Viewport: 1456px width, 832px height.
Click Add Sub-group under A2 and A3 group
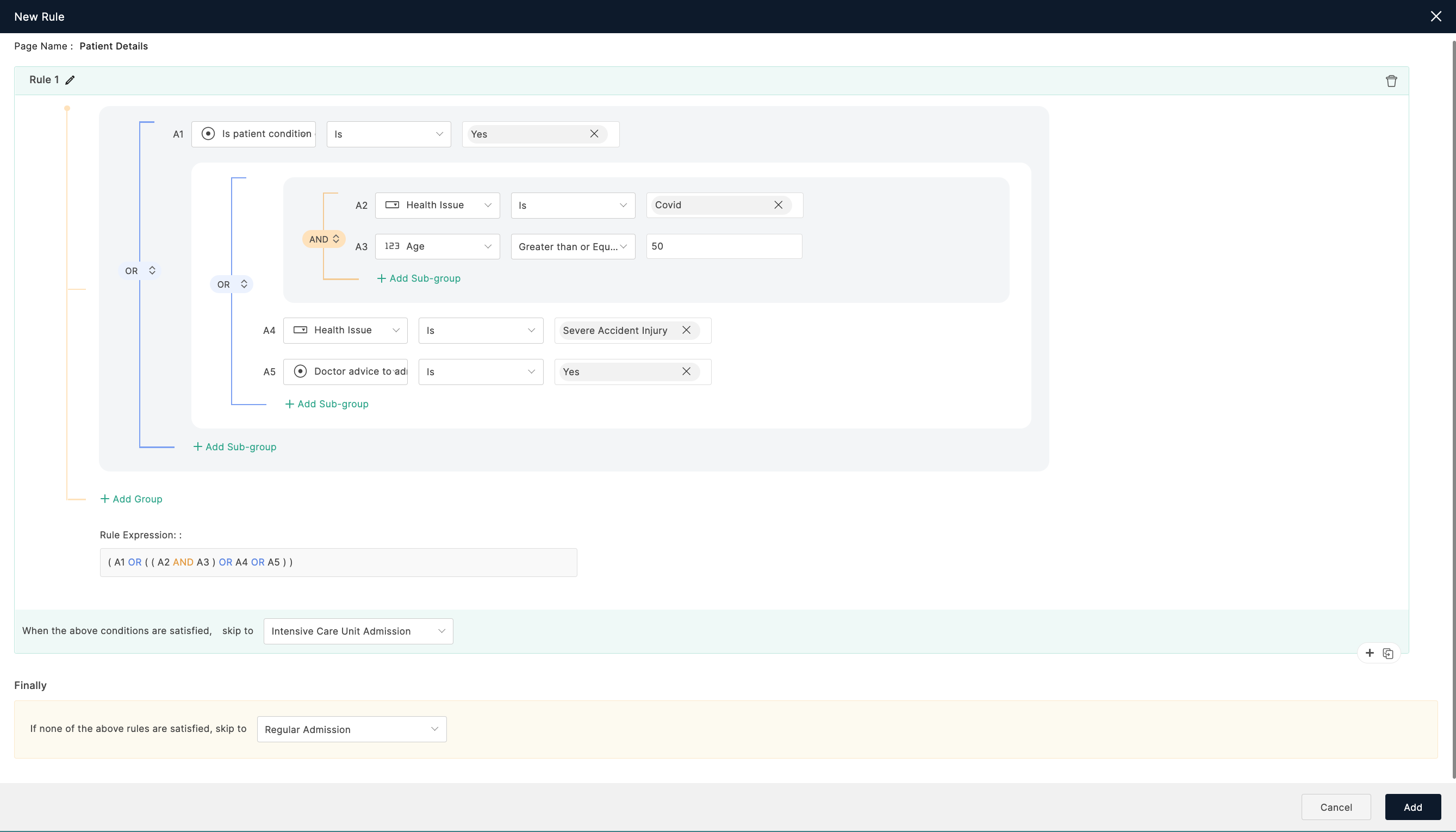pyautogui.click(x=418, y=278)
